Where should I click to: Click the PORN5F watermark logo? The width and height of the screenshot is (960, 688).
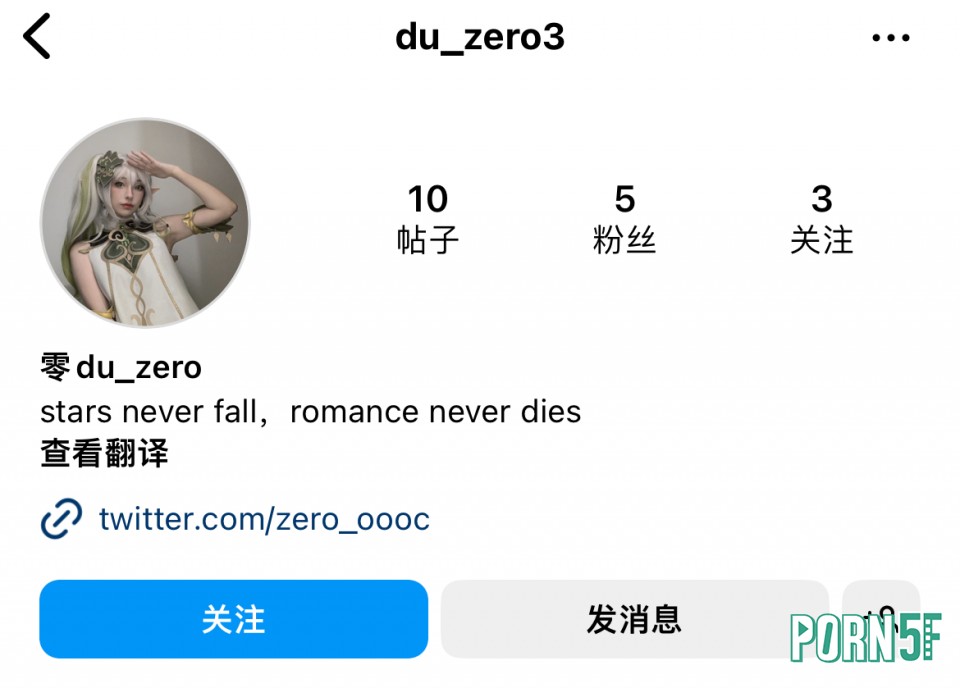pyautogui.click(x=865, y=638)
